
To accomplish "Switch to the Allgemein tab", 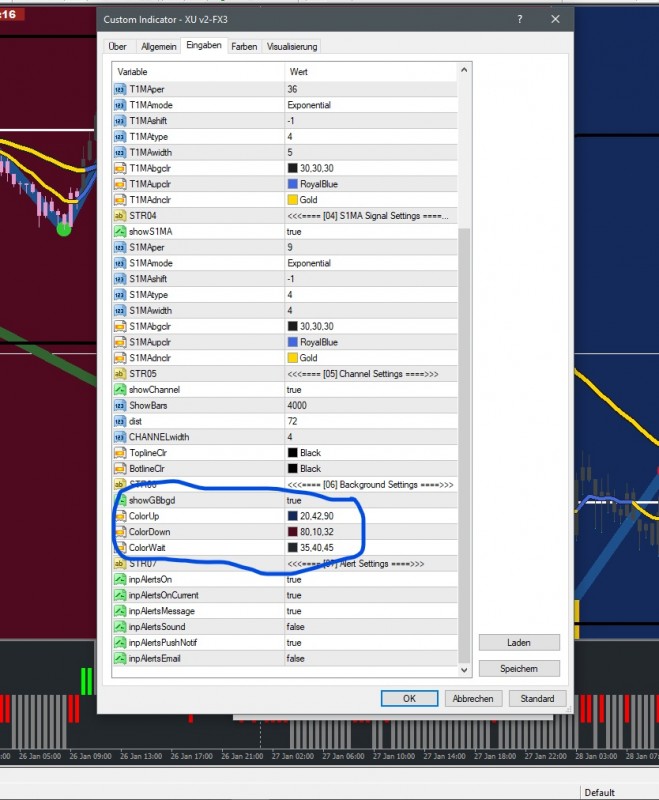I will 159,46.
